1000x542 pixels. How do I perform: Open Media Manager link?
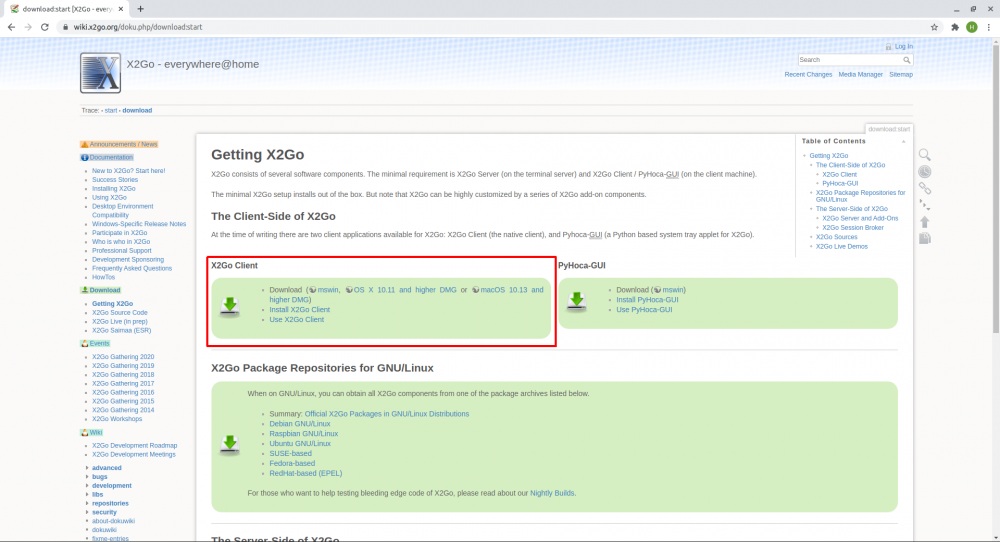click(x=860, y=75)
